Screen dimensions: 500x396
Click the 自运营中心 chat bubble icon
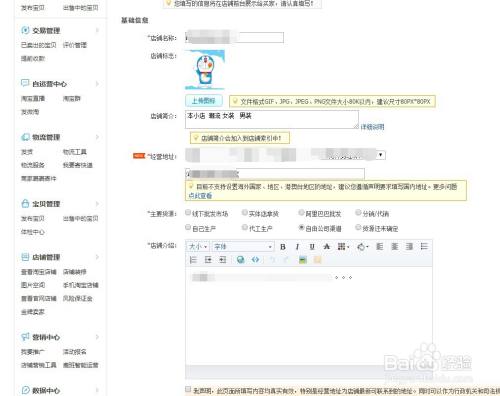click(x=25, y=83)
